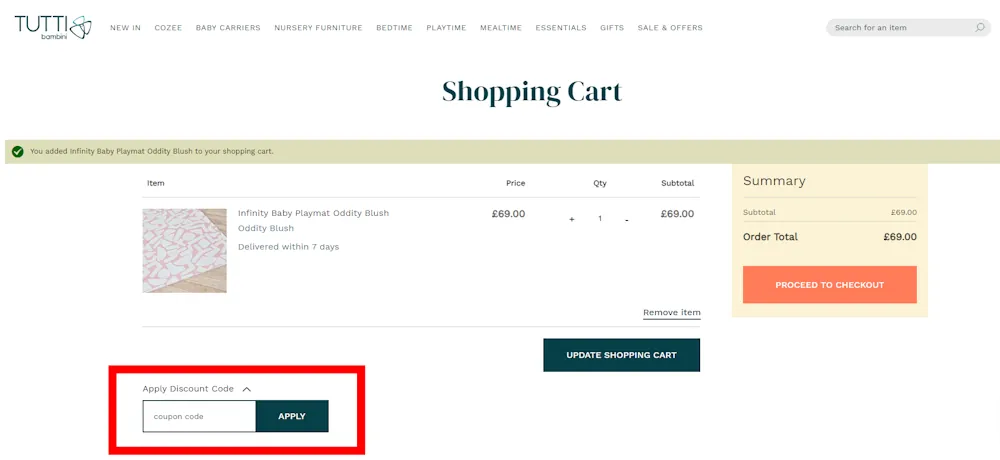Click the Tutti Bambini logo

[54, 27]
